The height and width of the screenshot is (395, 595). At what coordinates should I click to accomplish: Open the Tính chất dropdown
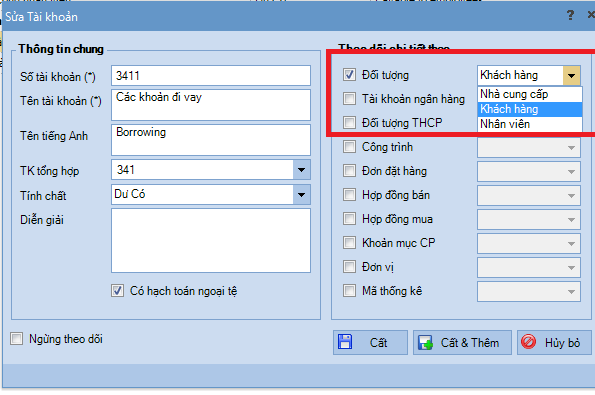pos(302,195)
